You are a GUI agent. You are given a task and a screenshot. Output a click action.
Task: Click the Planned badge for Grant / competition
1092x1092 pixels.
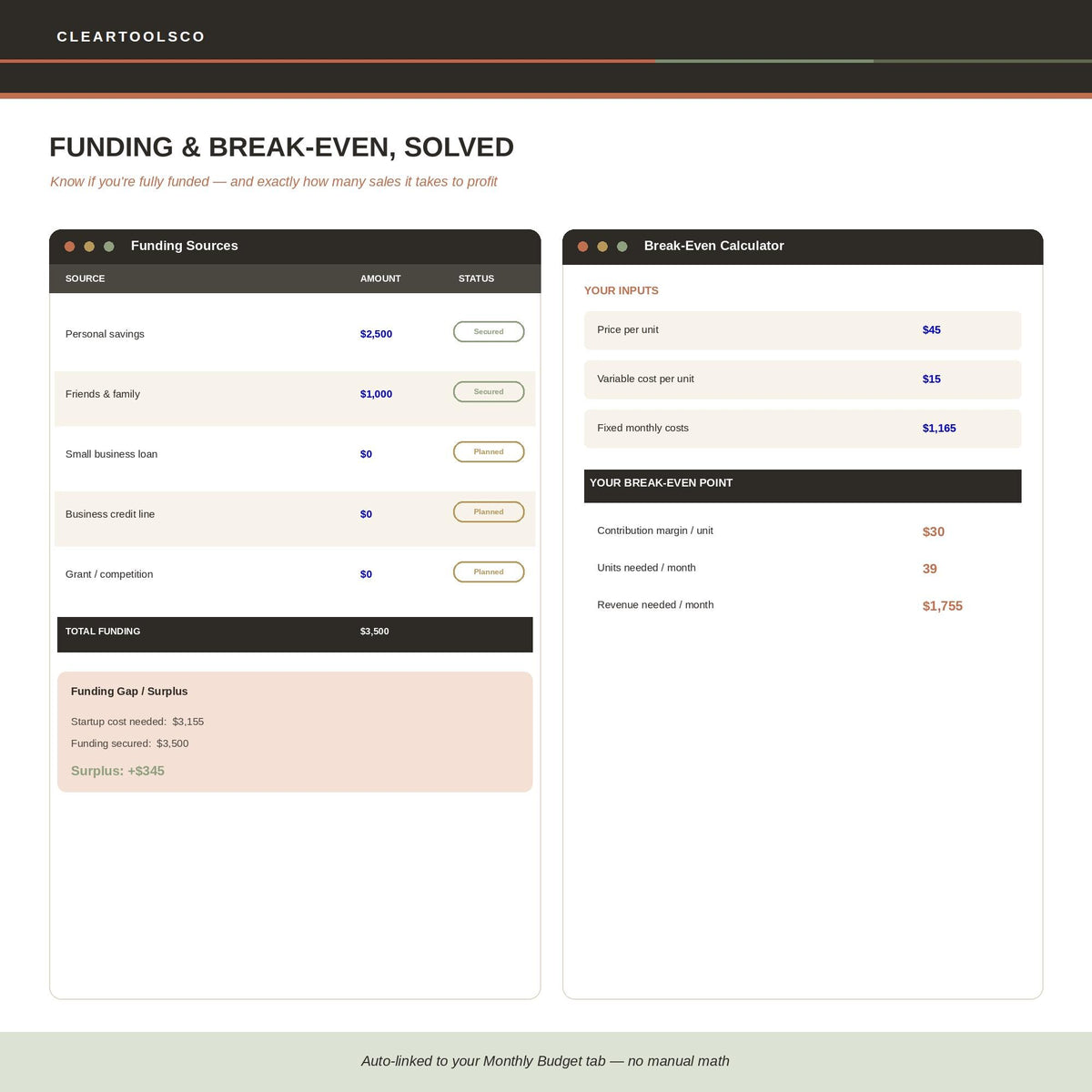(x=489, y=572)
